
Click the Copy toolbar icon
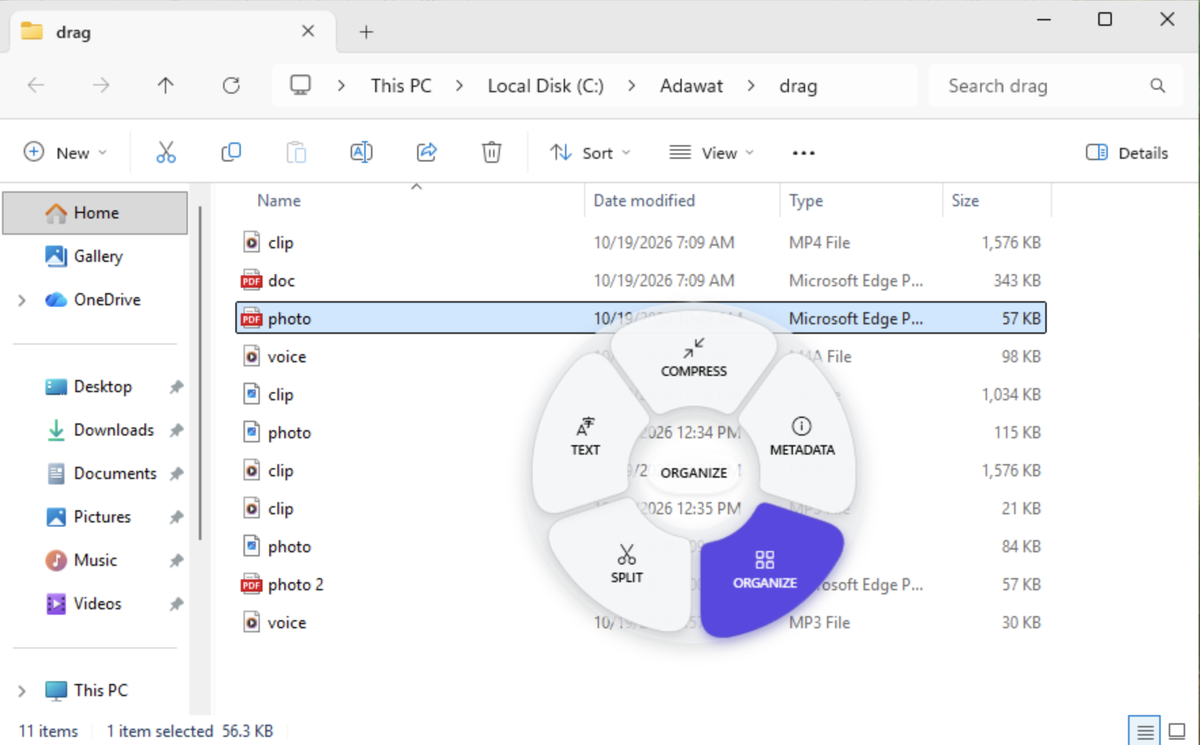pyautogui.click(x=231, y=152)
